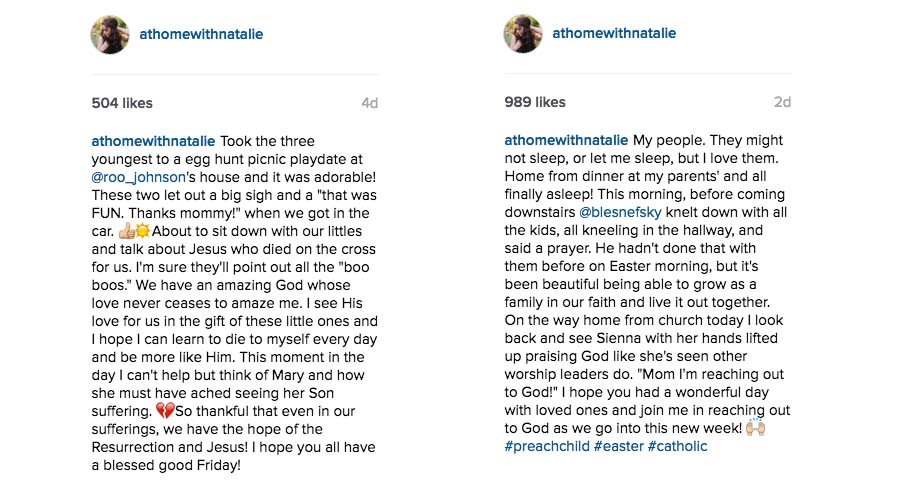Select the #preachchild hashtag
The height and width of the screenshot is (490, 897).
tap(547, 446)
